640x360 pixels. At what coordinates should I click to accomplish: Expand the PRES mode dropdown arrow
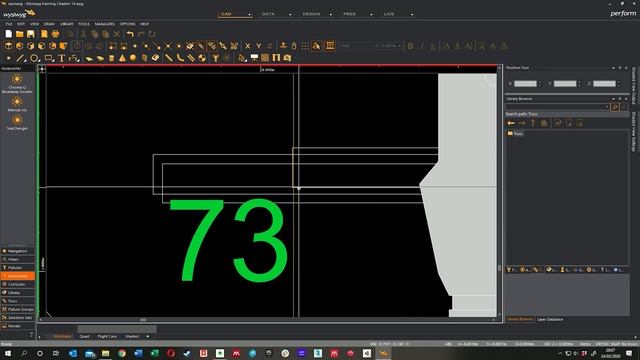point(371,15)
